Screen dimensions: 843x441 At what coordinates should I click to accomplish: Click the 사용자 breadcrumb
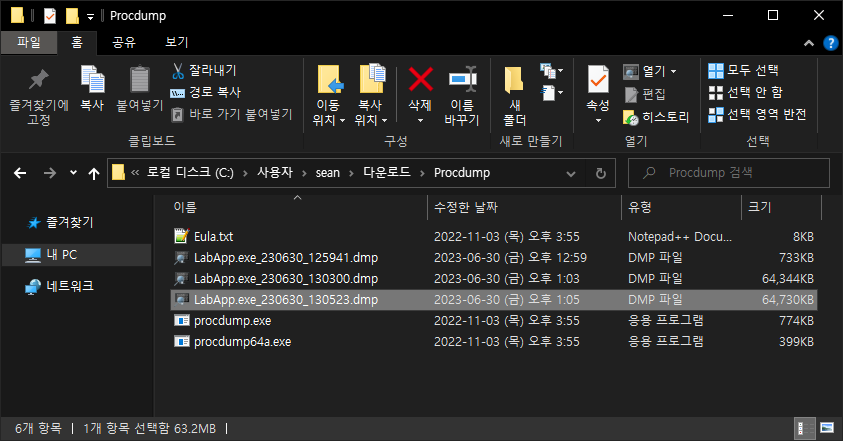[x=275, y=173]
